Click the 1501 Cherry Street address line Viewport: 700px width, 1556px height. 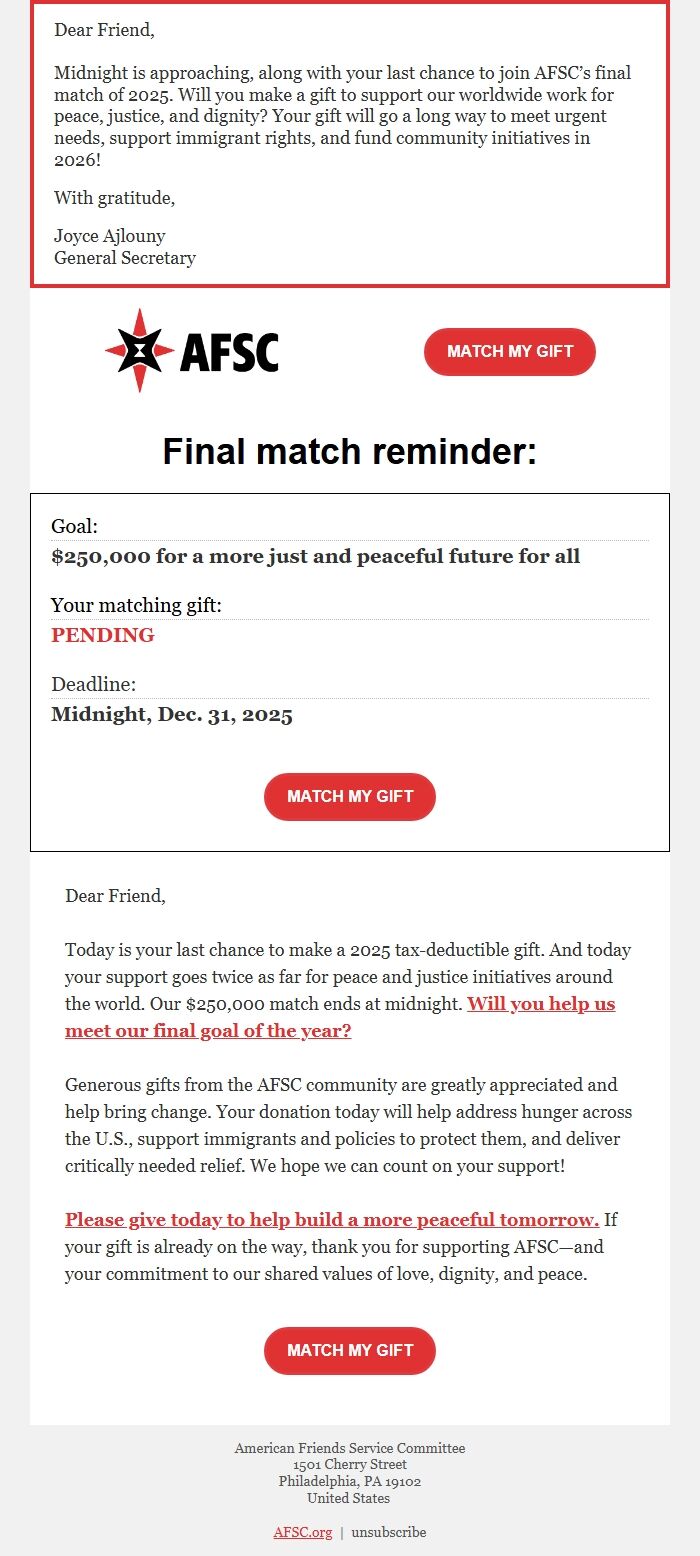tap(349, 1464)
